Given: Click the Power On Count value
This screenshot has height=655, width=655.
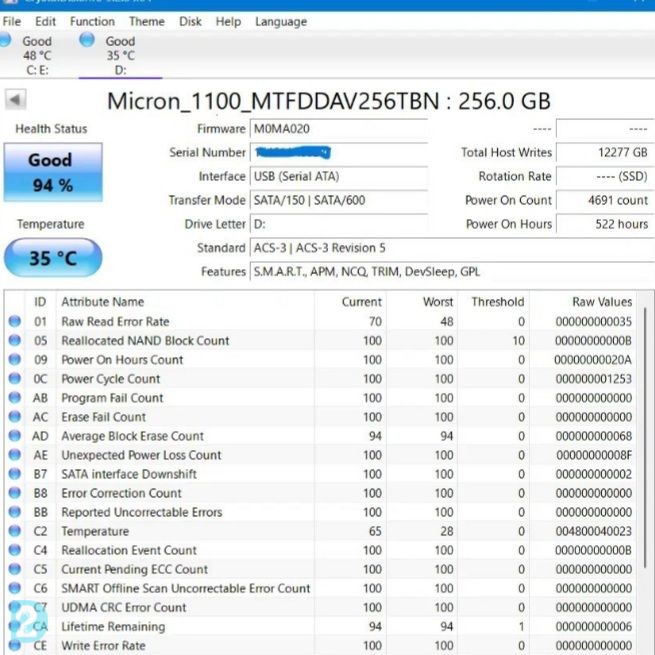Looking at the screenshot, I should click(x=605, y=200).
